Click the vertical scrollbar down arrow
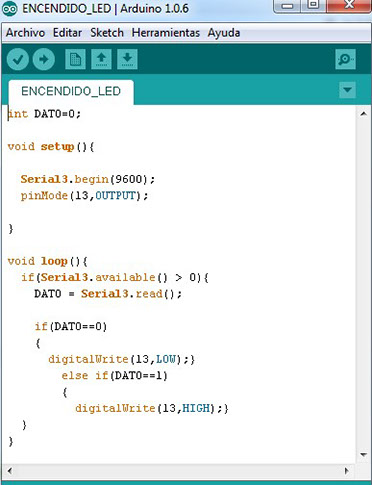The image size is (372, 485). click(x=363, y=454)
